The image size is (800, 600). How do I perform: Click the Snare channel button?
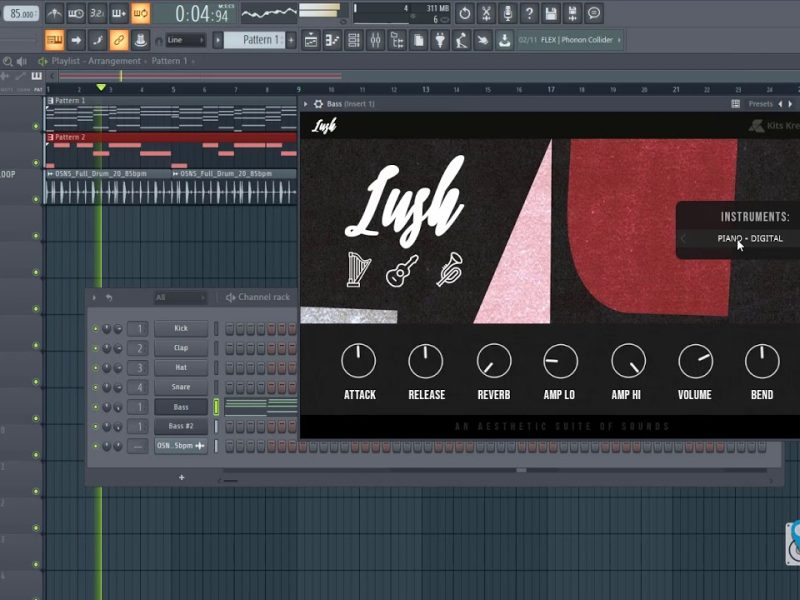coord(181,387)
